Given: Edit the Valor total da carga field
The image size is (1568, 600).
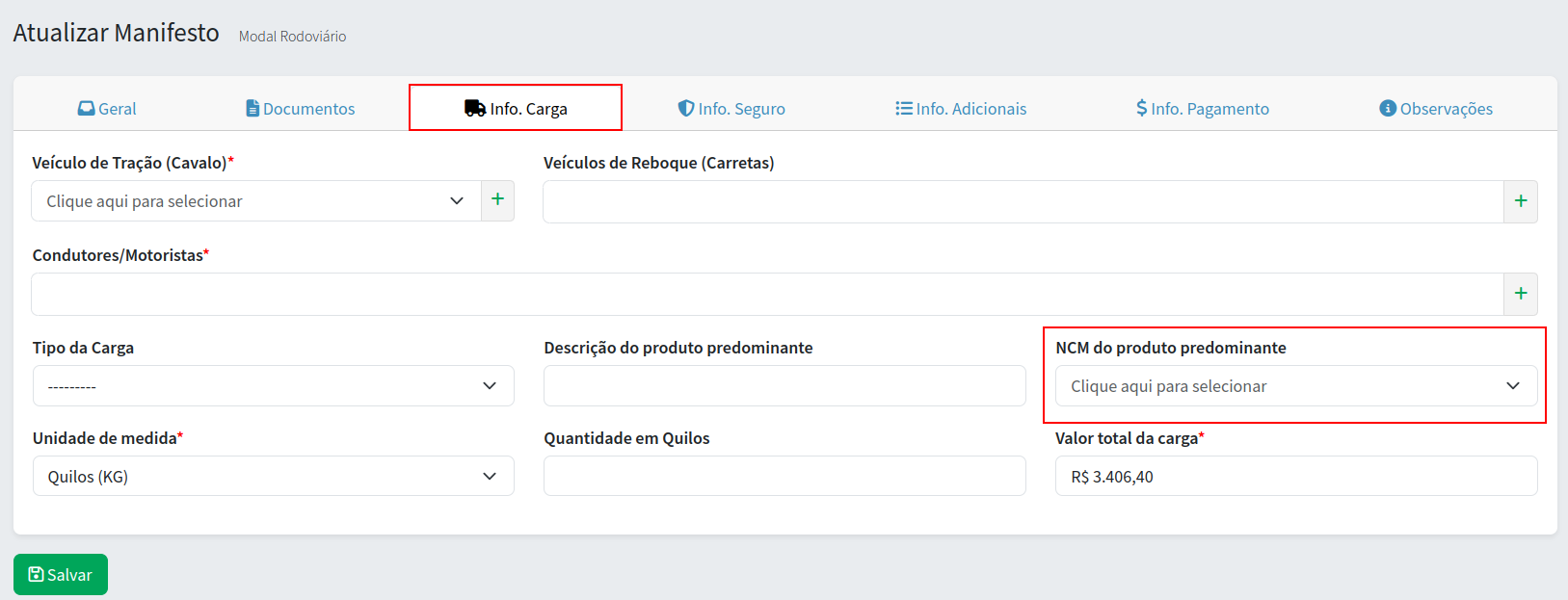Looking at the screenshot, I should (x=1295, y=477).
